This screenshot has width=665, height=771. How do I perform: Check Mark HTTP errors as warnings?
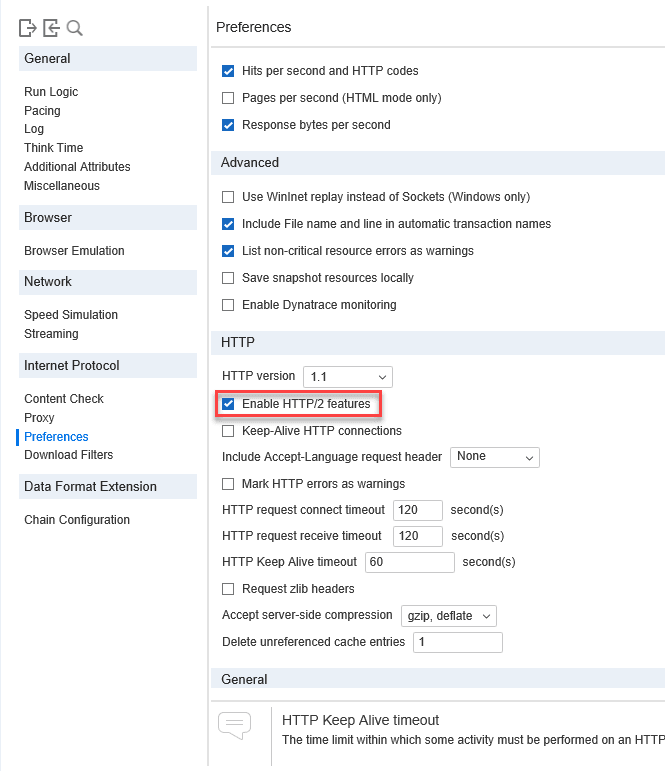[x=228, y=484]
